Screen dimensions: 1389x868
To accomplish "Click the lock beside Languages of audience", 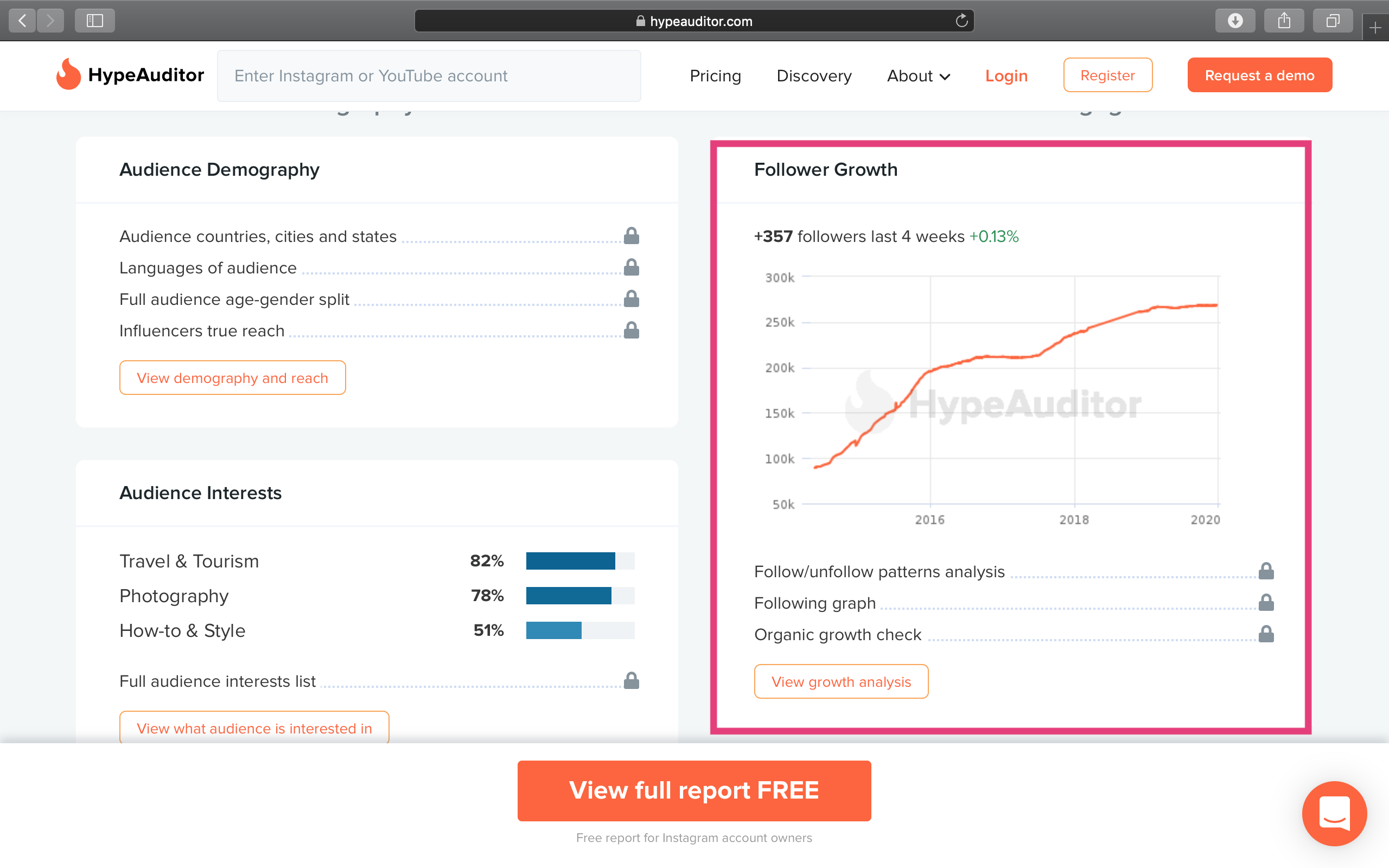I will tap(631, 266).
